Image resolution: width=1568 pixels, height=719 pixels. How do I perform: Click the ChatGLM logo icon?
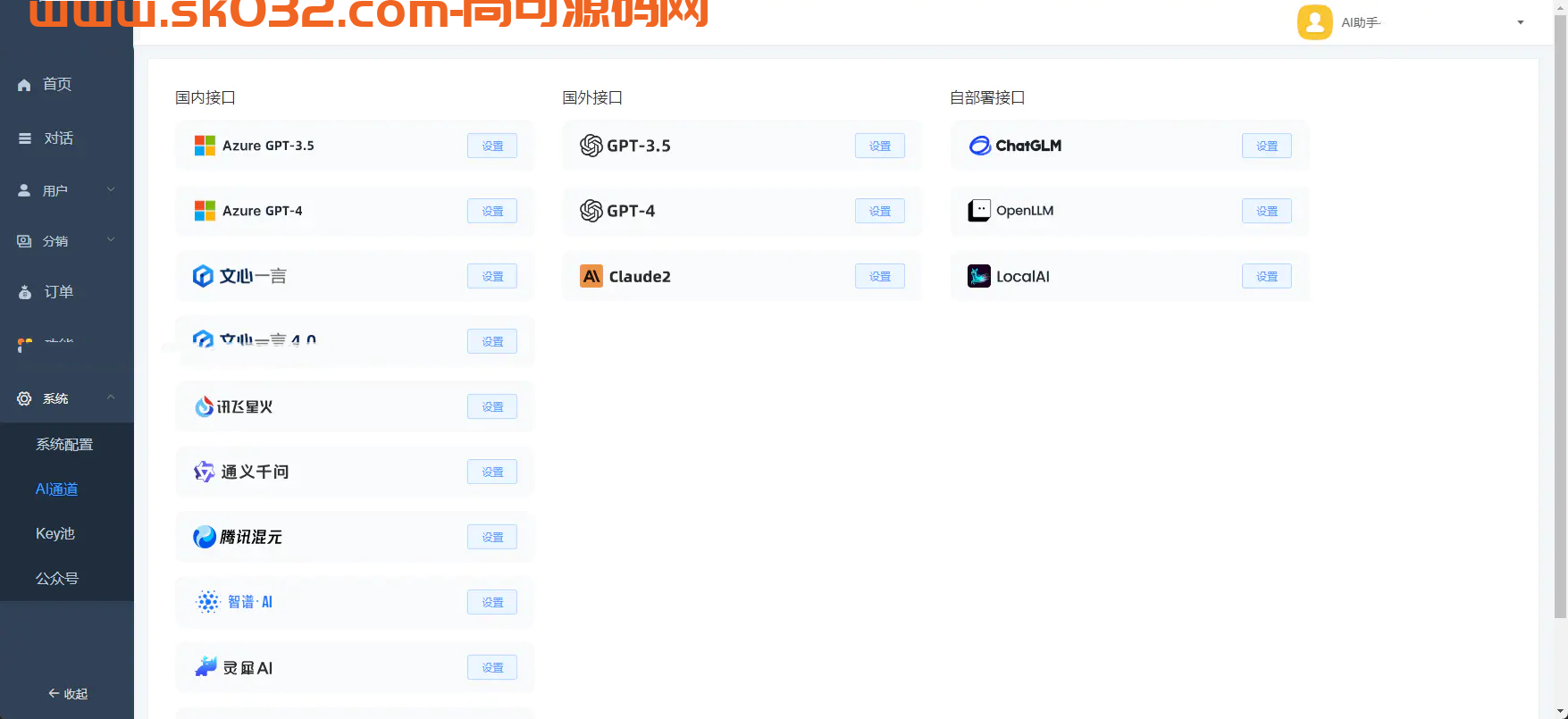980,146
